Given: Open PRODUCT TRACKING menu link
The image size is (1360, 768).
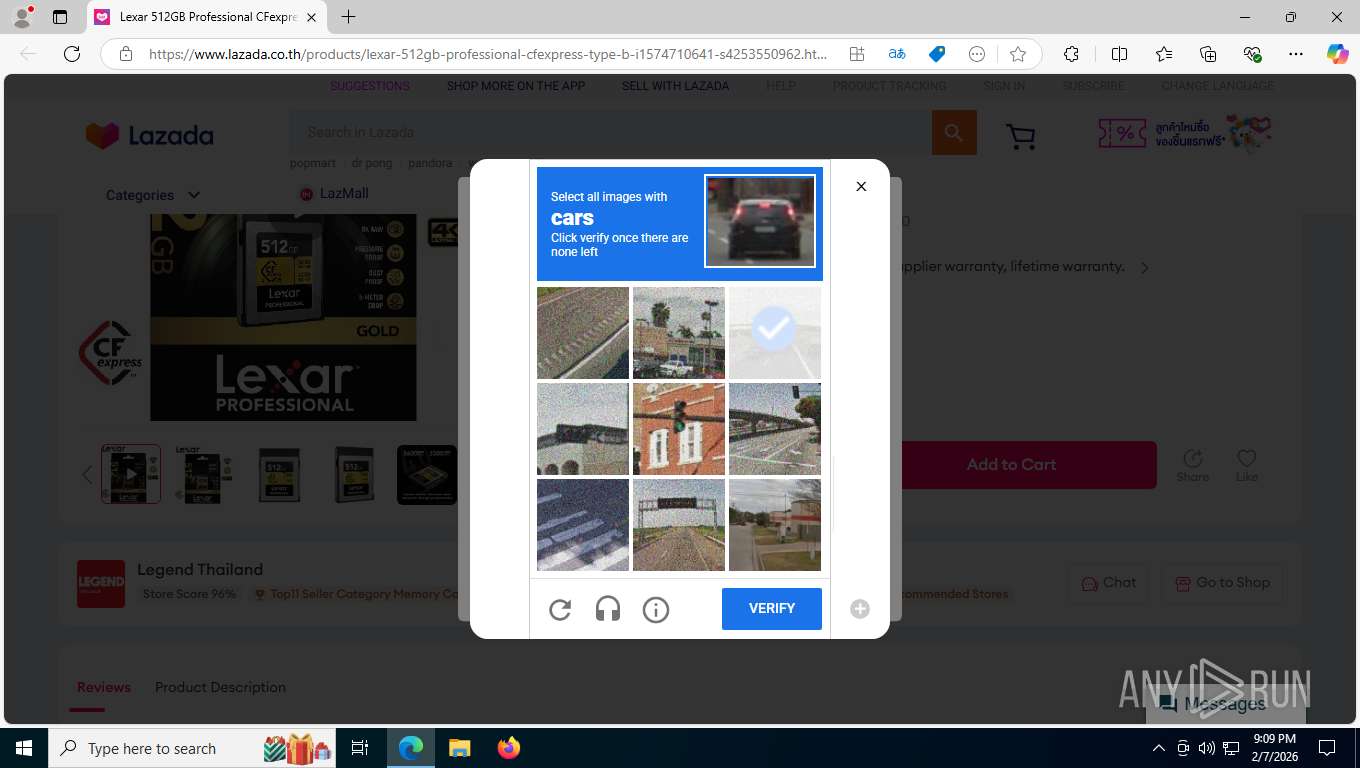Looking at the screenshot, I should tap(889, 86).
